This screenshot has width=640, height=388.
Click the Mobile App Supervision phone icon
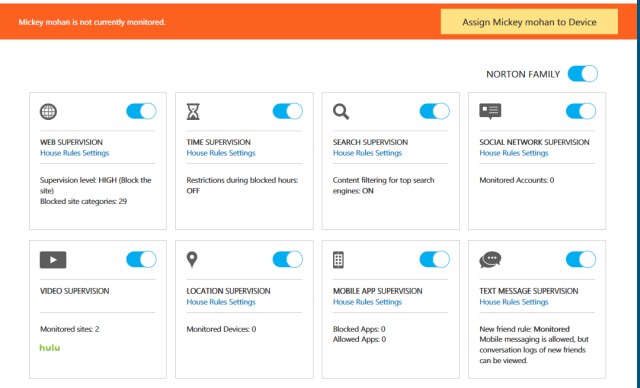click(338, 260)
